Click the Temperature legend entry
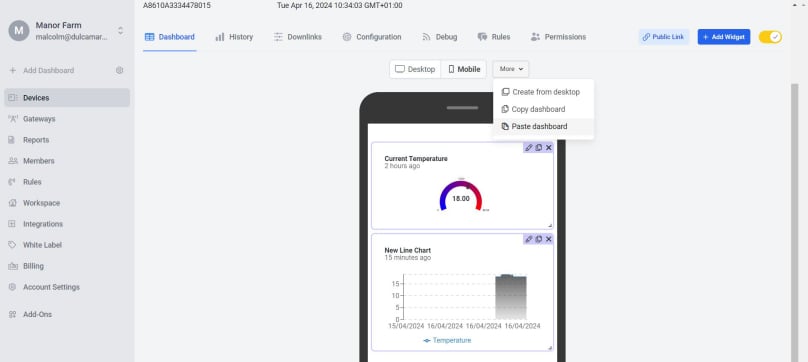This screenshot has height=362, width=808. pyautogui.click(x=447, y=340)
